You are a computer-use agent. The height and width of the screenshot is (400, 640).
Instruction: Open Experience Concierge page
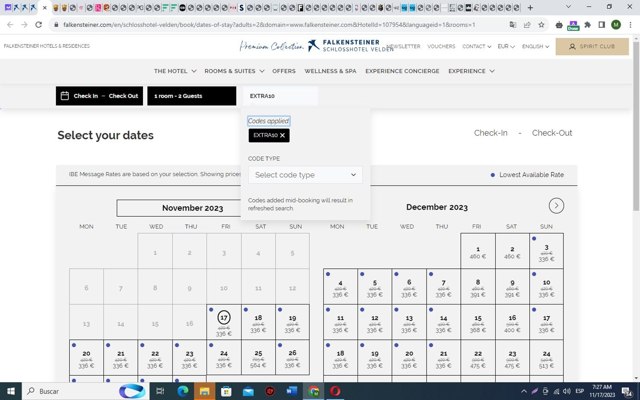coord(402,71)
